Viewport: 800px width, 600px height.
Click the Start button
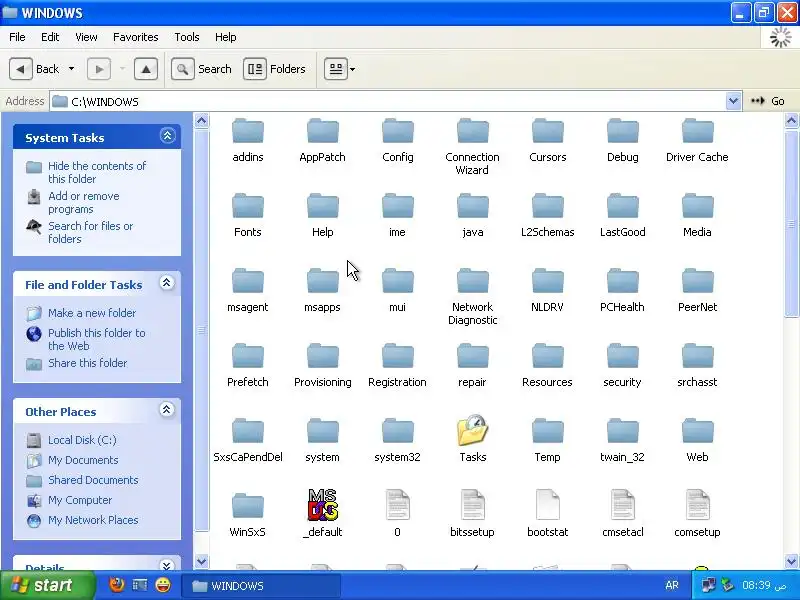point(47,585)
